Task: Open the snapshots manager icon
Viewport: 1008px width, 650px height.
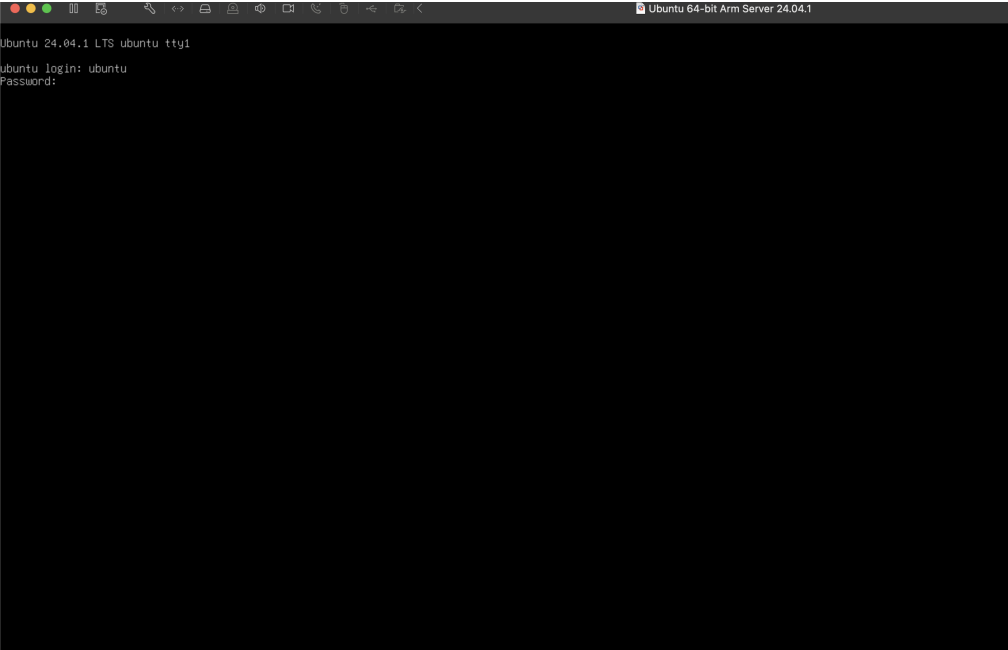Action: coord(100,10)
